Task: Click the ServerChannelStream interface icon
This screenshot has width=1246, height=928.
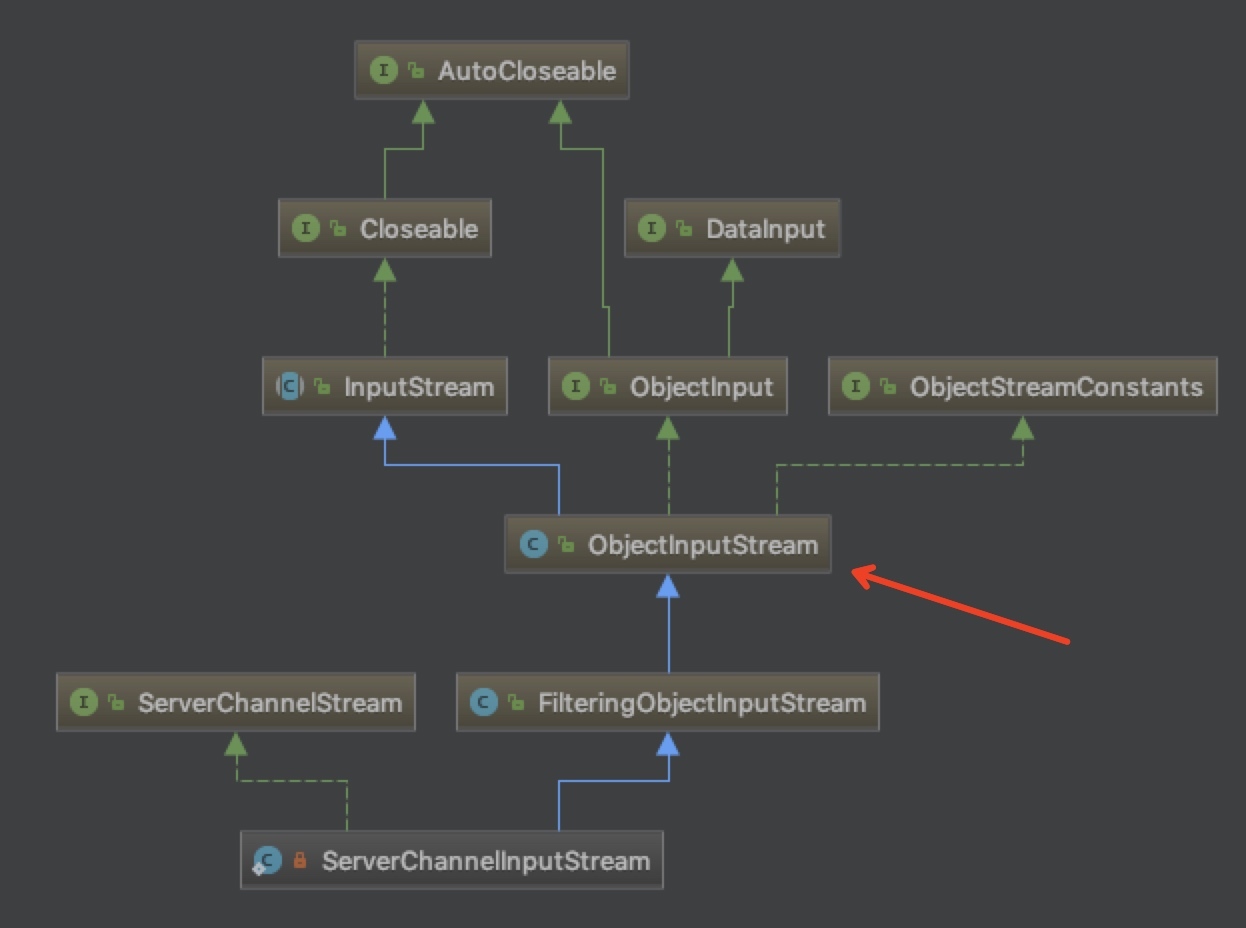Action: (83, 702)
